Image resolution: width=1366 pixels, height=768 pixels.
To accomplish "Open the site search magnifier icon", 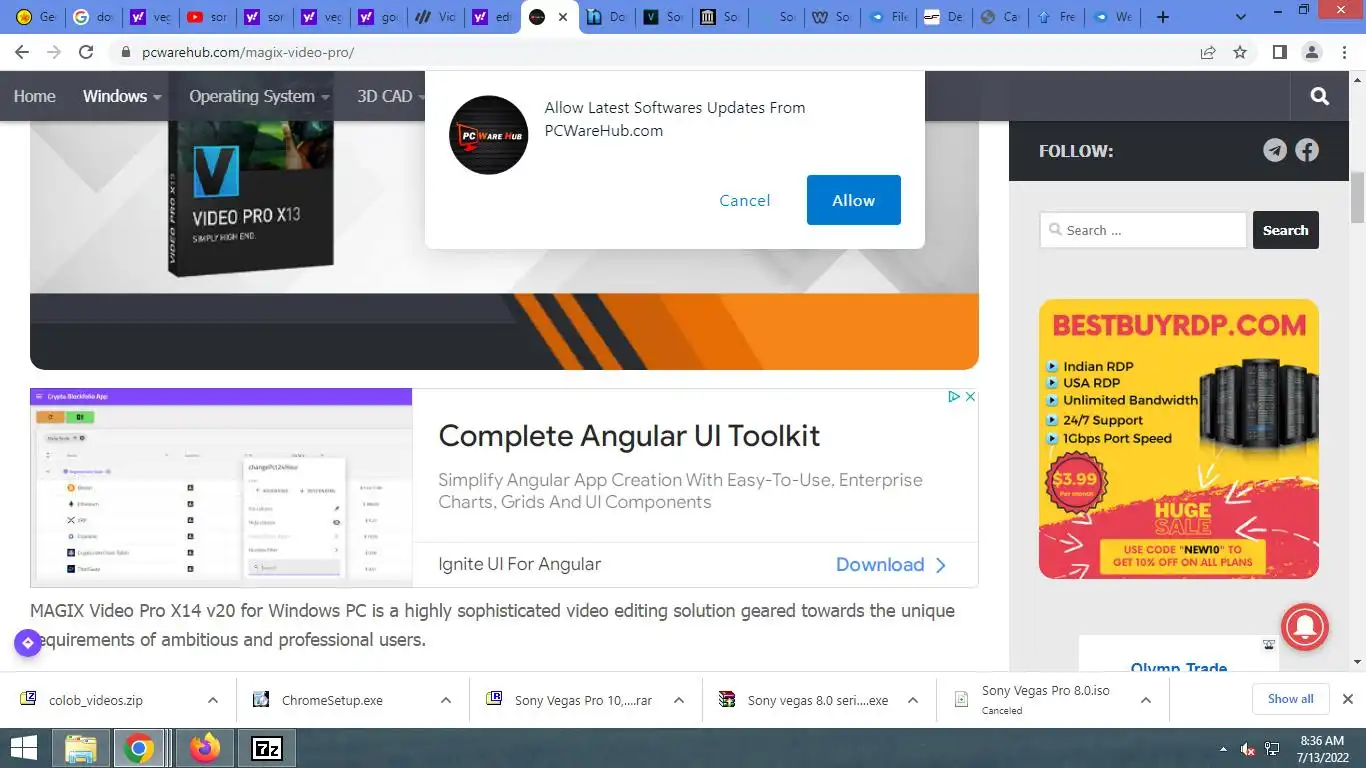I will [1319, 96].
